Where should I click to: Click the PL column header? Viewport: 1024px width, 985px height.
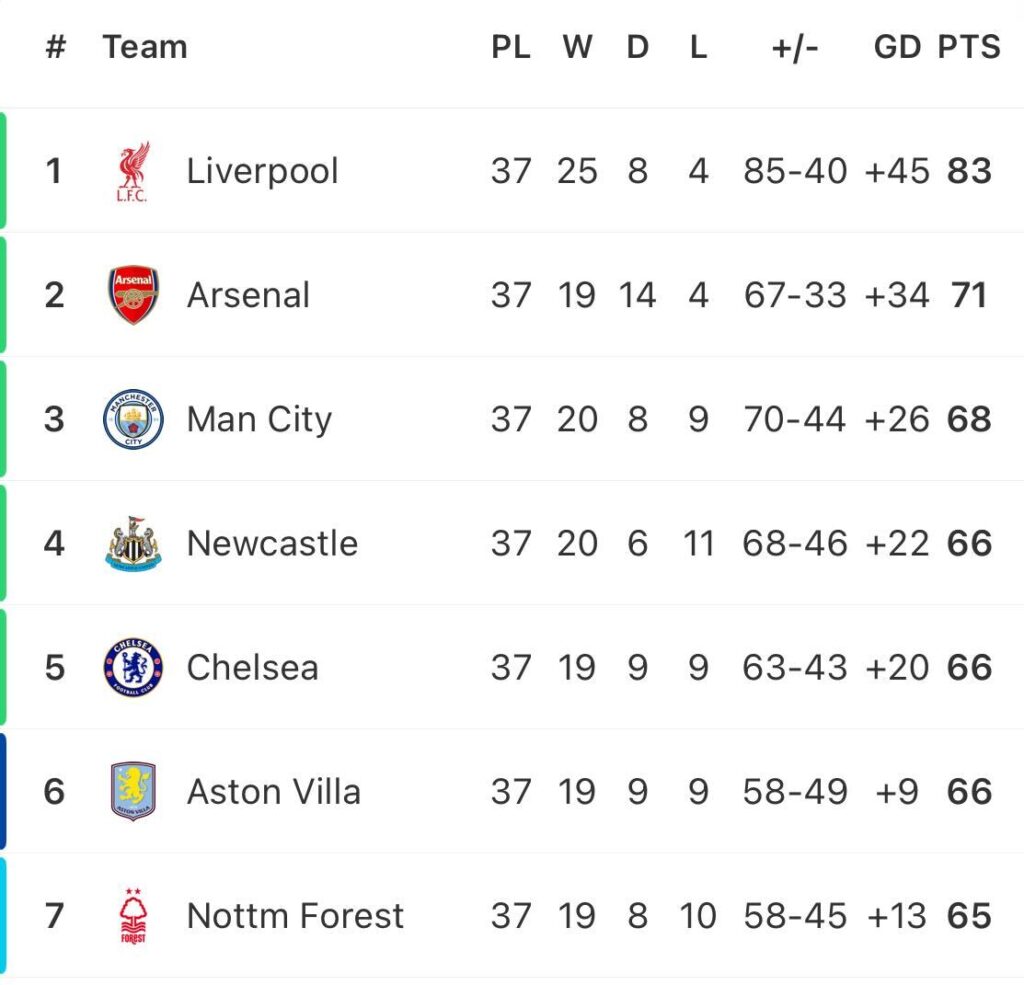coord(511,47)
